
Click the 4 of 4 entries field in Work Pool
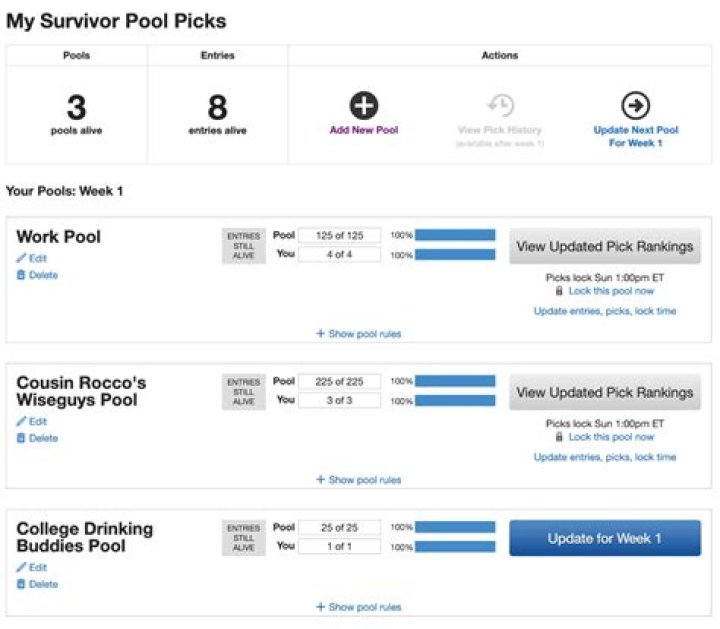[x=339, y=255]
